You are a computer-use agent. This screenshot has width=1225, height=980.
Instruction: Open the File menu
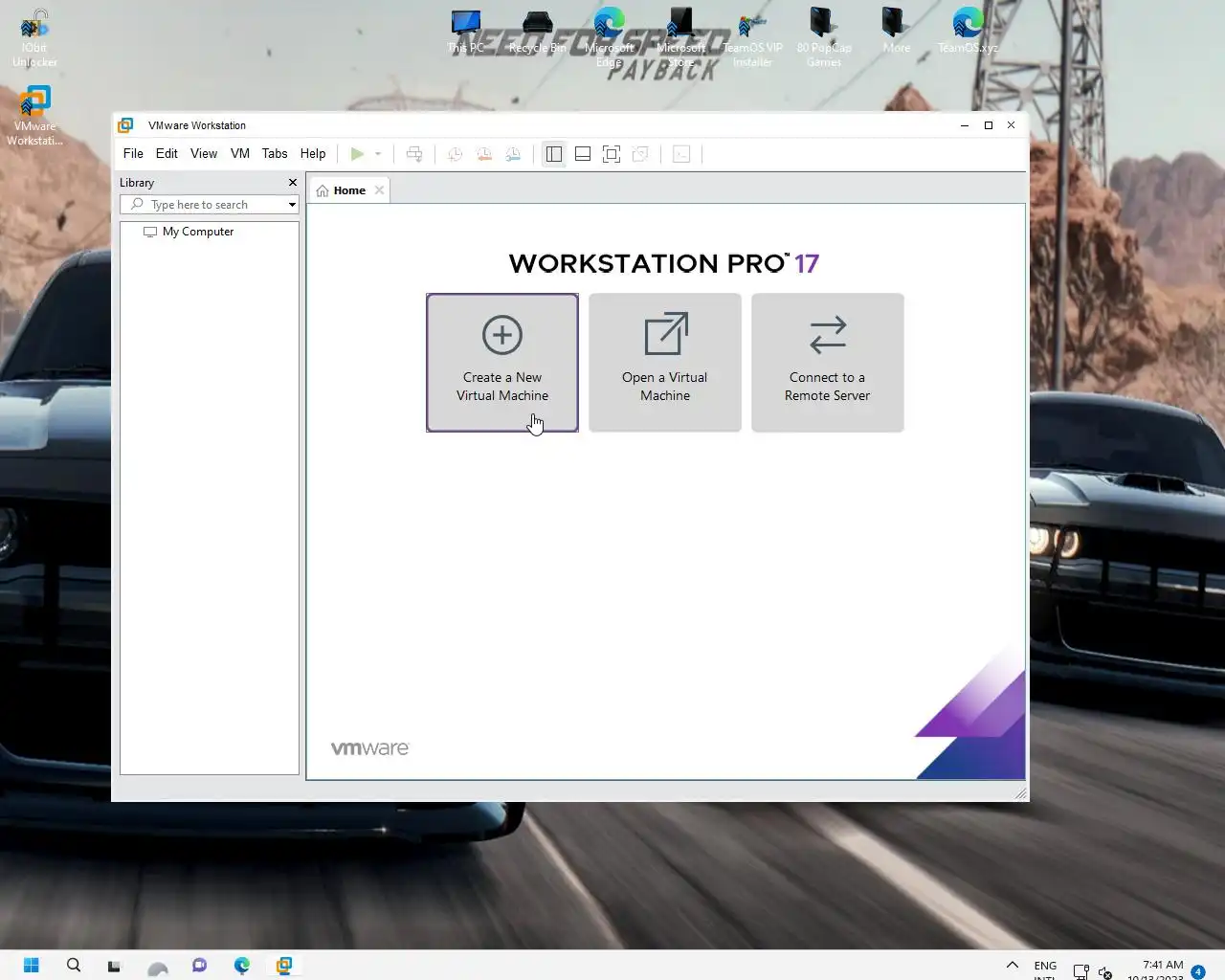pyautogui.click(x=133, y=153)
